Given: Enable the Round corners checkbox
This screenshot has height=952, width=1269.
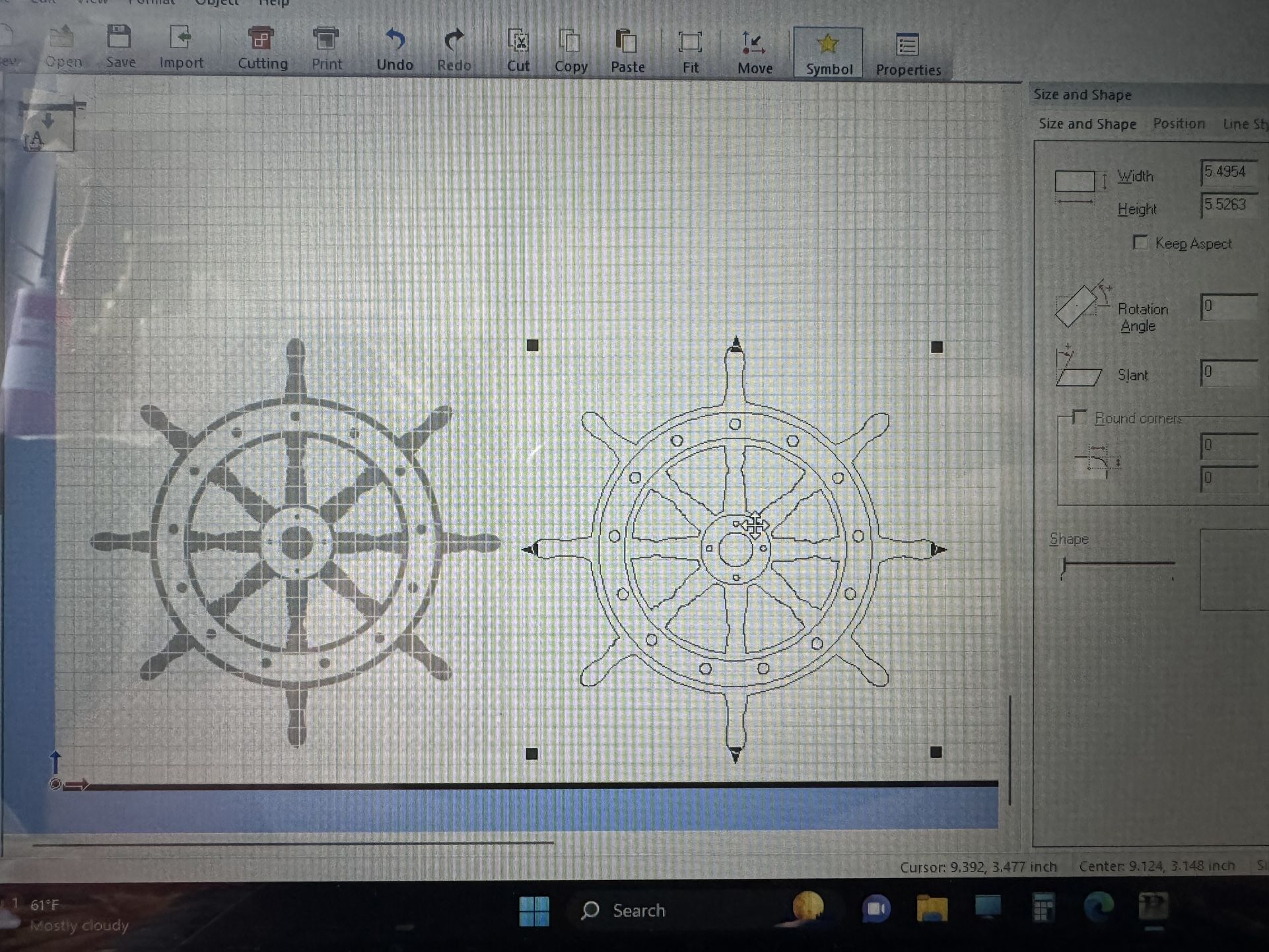Looking at the screenshot, I should coord(1080,417).
